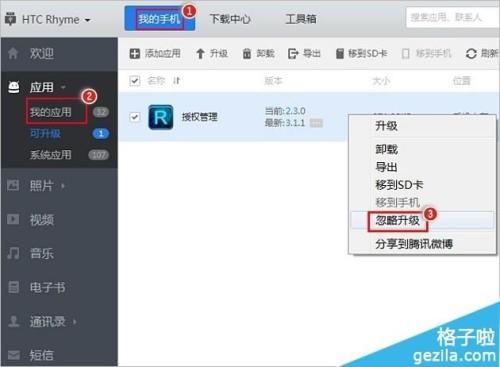Open the 工具箱 tab
Viewport: 500px width, 367px height.
point(301,19)
